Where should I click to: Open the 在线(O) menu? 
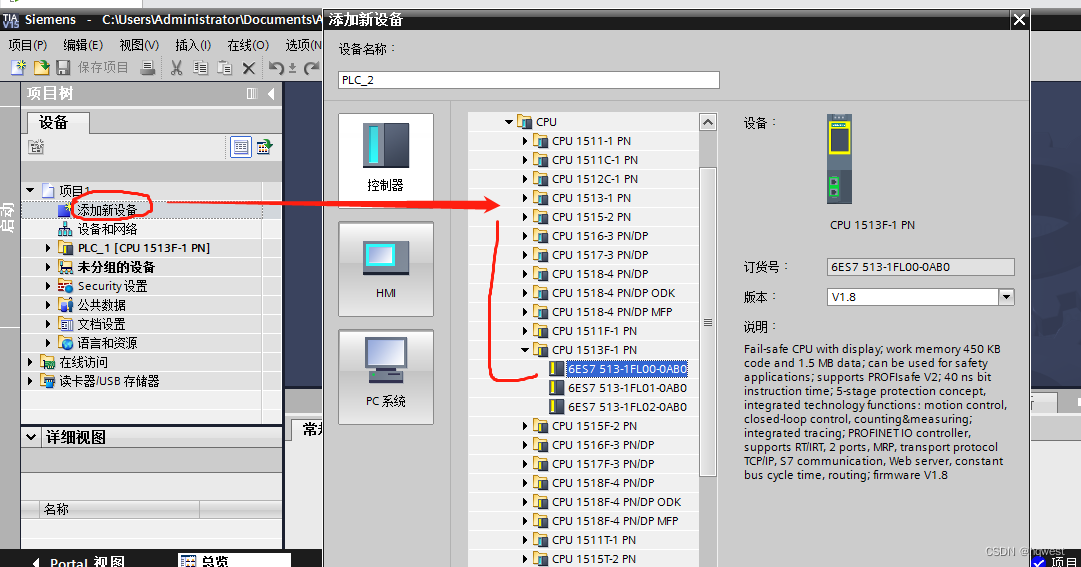pyautogui.click(x=248, y=45)
